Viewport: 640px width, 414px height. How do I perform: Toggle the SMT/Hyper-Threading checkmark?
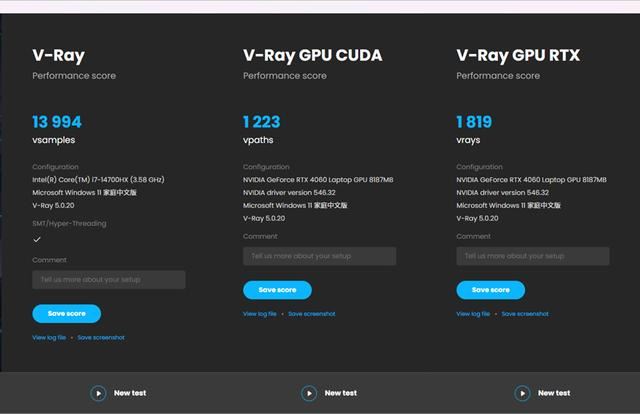point(37,240)
